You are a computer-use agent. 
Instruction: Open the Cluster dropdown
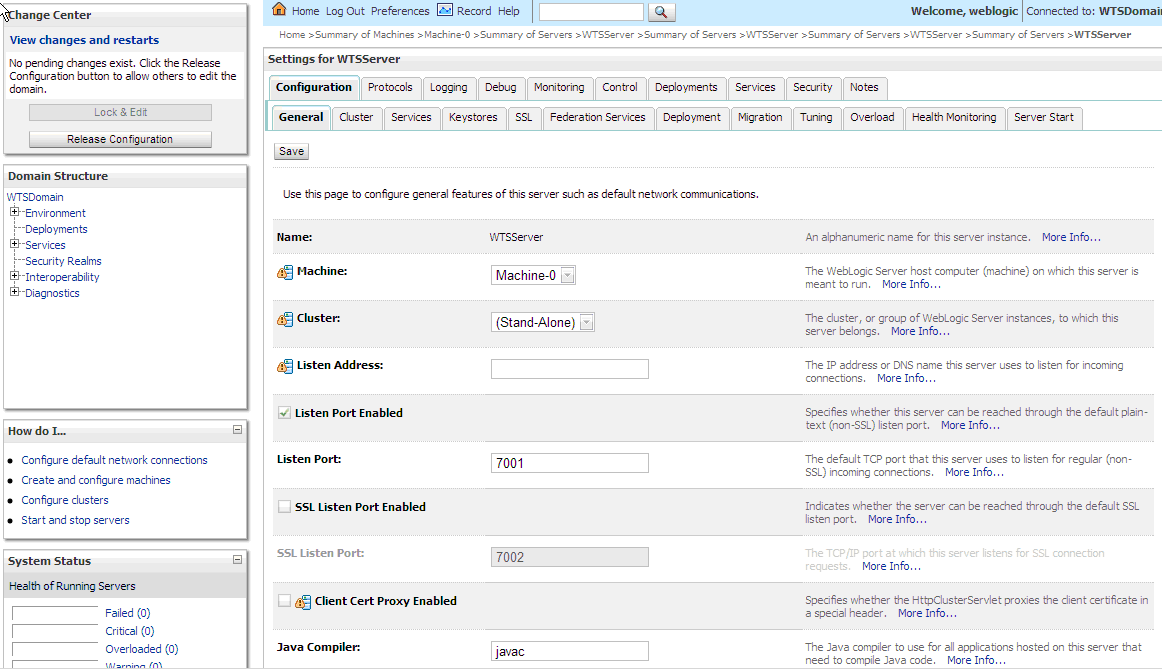[x=542, y=322]
